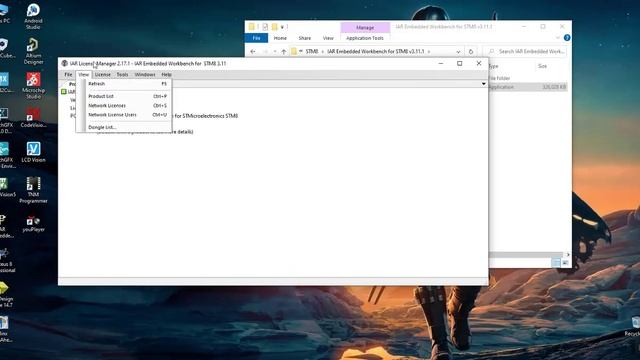The image size is (640, 360).
Task: Open Windows menu in License Manager
Action: pyautogui.click(x=145, y=75)
